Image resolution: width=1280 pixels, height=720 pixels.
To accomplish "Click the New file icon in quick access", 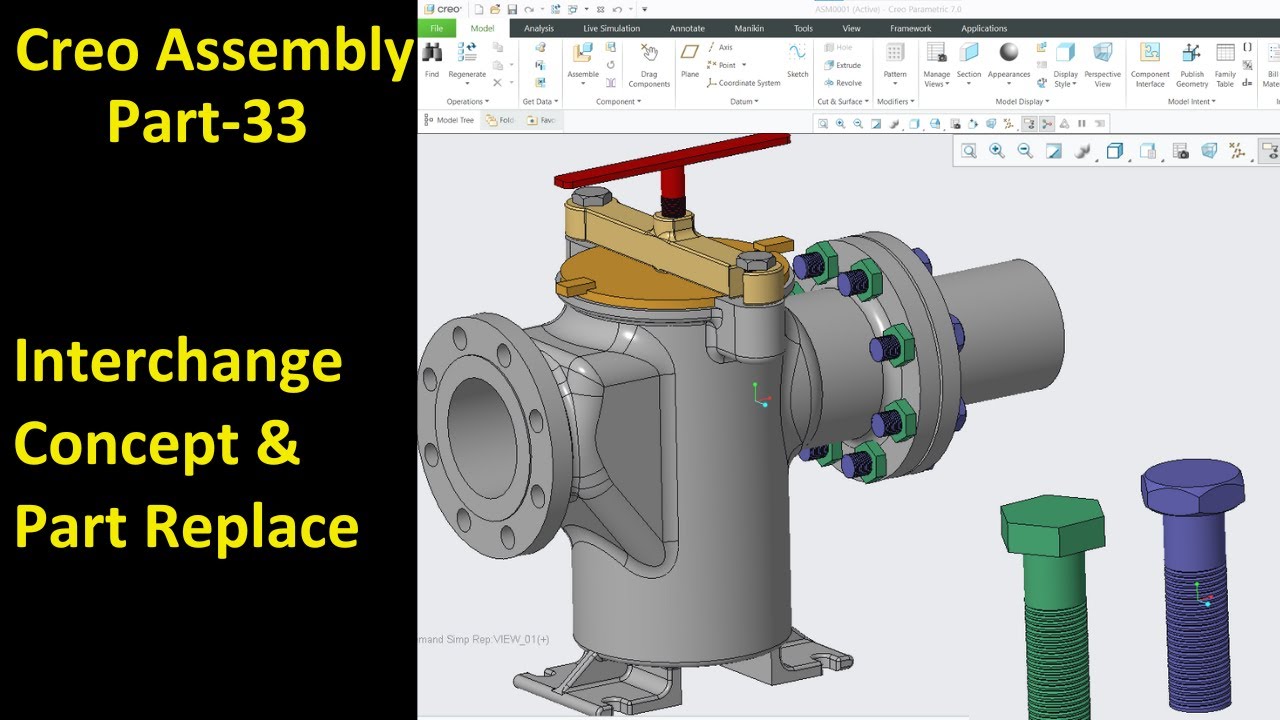I will pyautogui.click(x=479, y=9).
